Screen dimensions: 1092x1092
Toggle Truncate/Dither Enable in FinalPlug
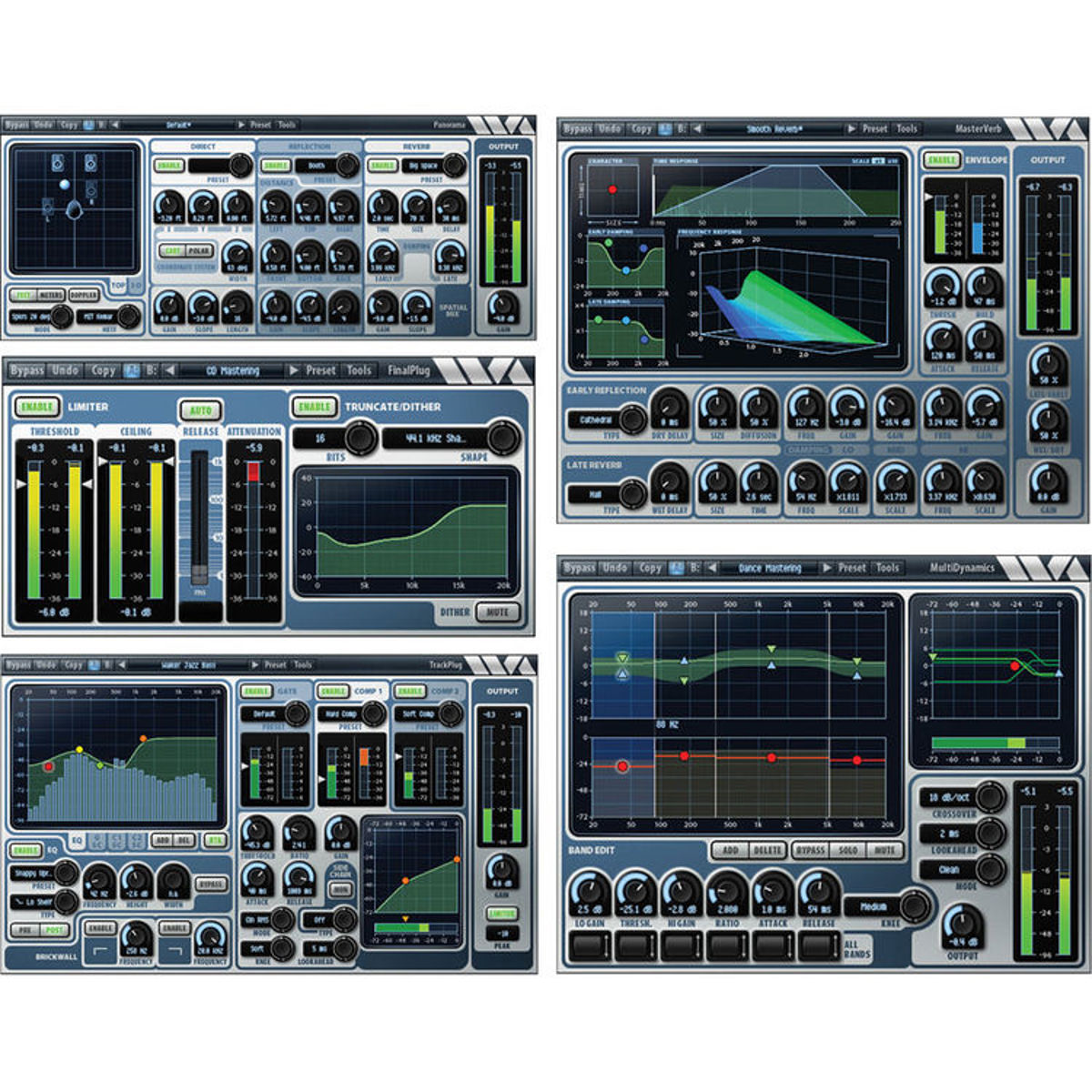tap(315, 407)
